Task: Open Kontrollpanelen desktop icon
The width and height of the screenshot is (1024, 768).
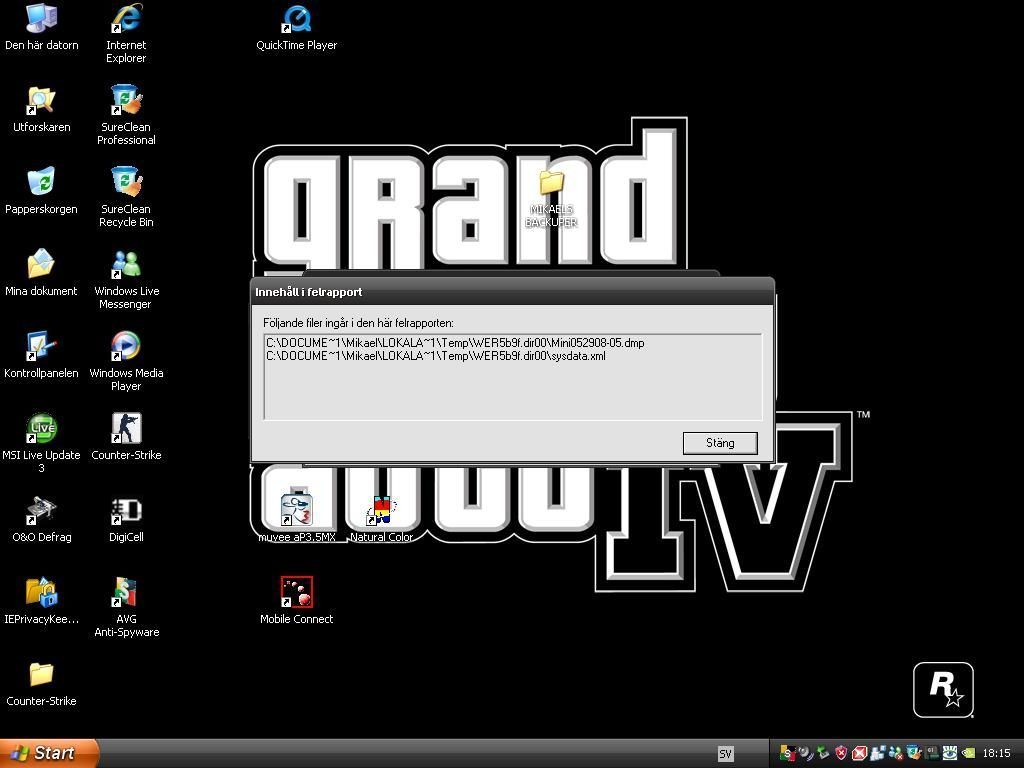Action: [42, 355]
